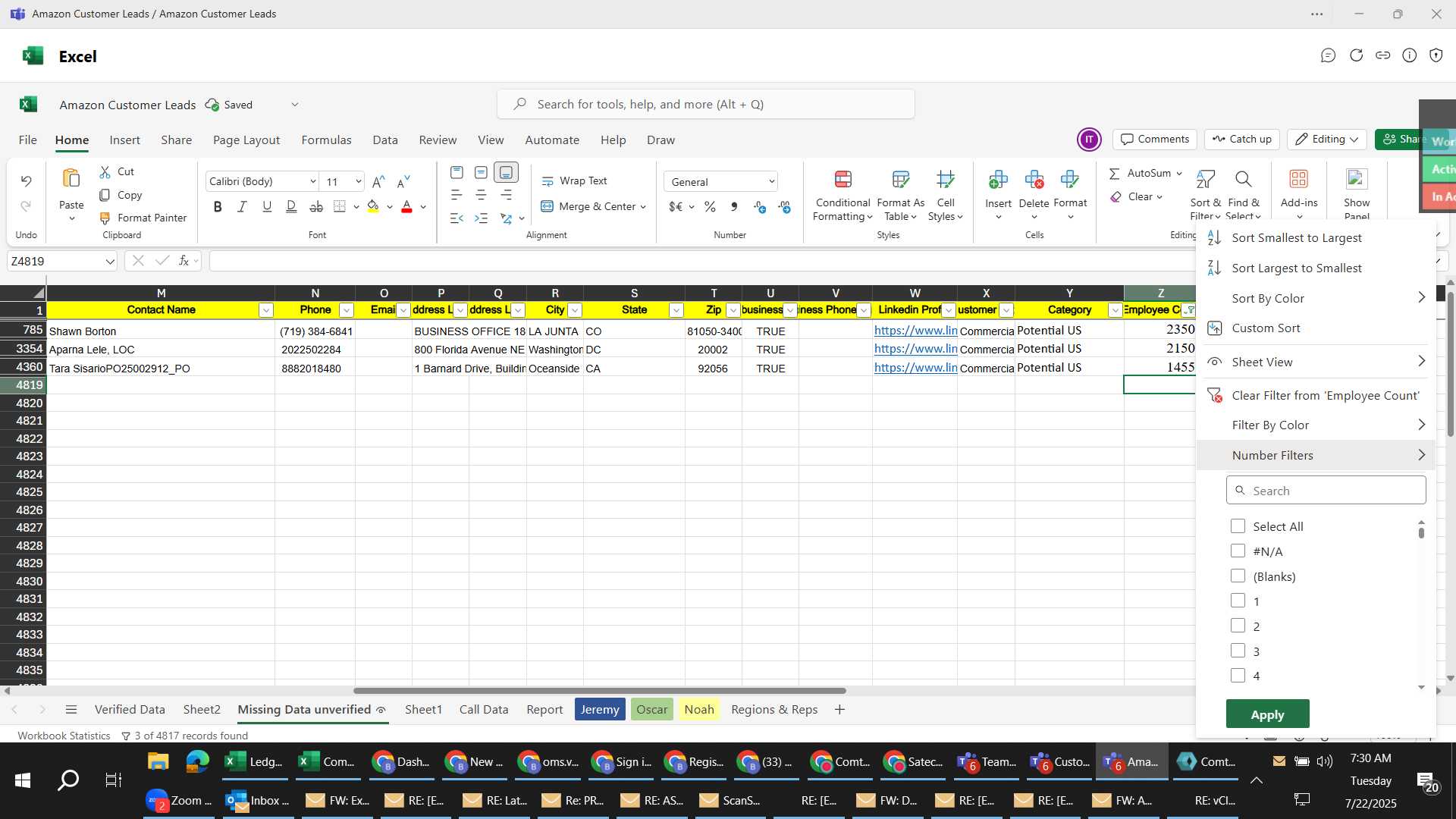Click the percent style icon
This screenshot has height=819, width=1456.
[710, 206]
